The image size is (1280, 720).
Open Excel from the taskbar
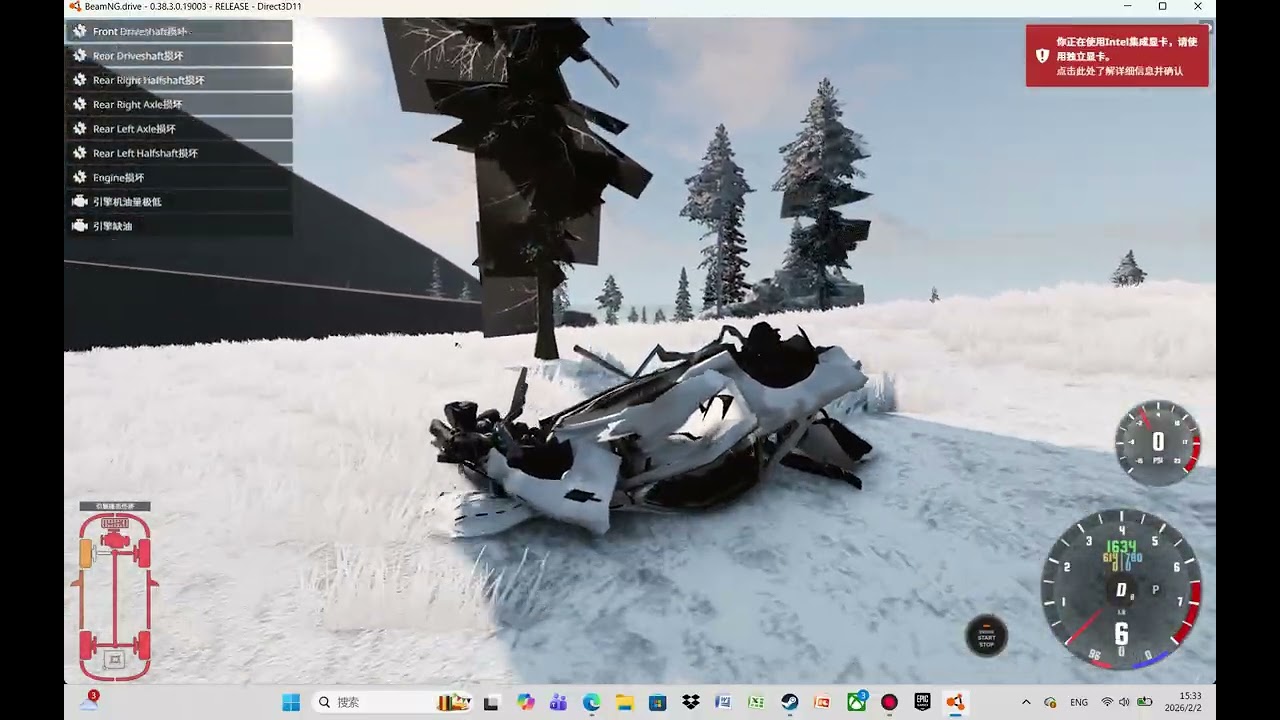click(756, 703)
